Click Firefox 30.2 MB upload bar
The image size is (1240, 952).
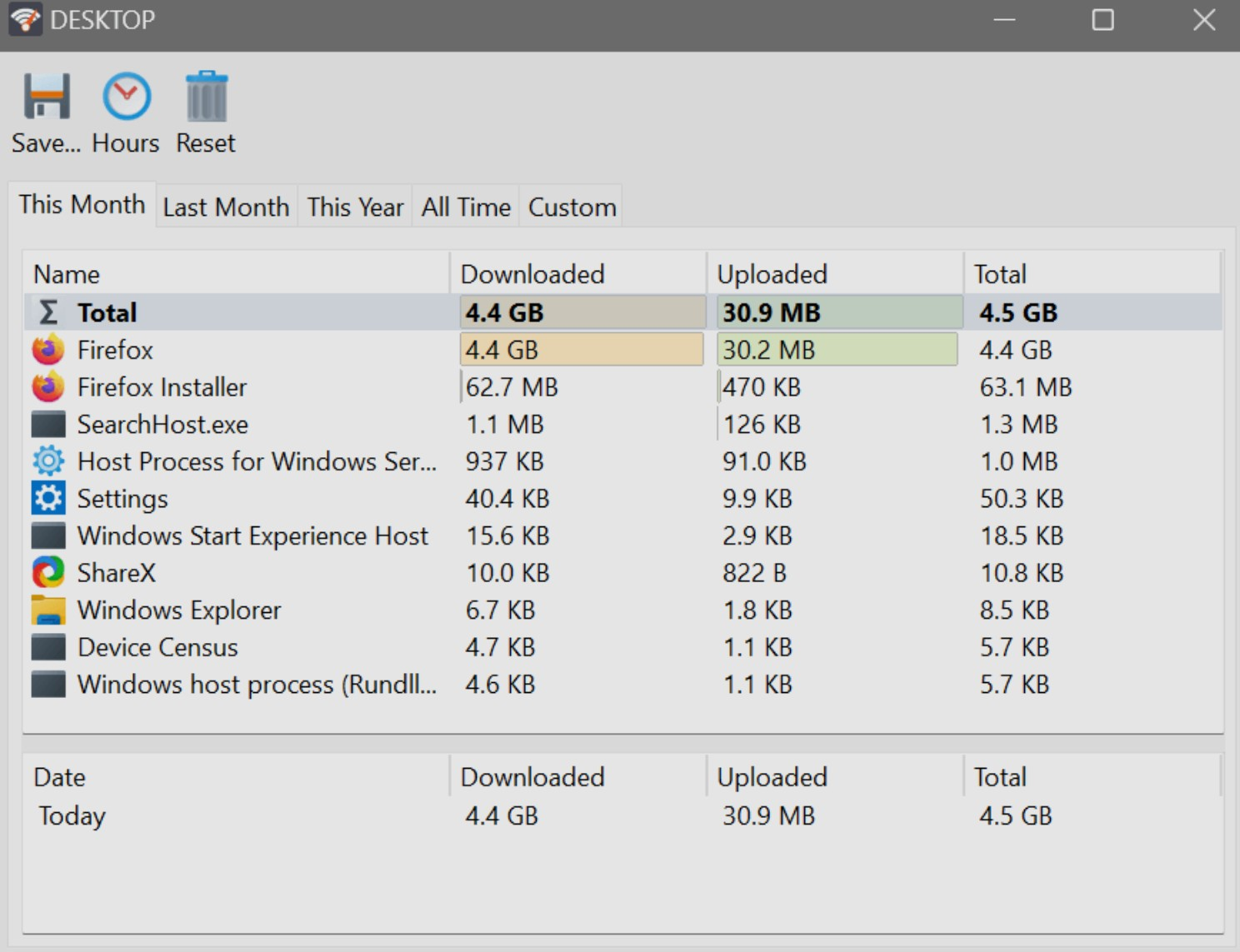pos(837,350)
